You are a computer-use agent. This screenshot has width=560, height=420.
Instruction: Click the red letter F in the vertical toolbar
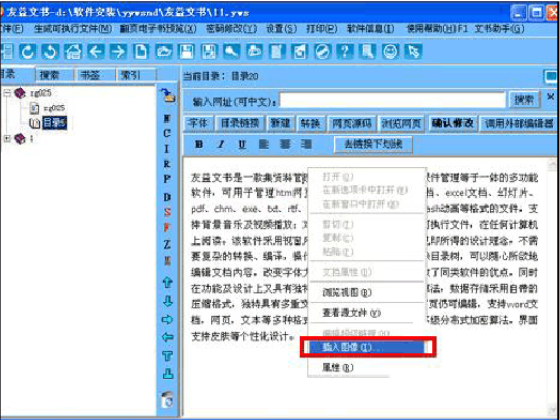pos(167,228)
